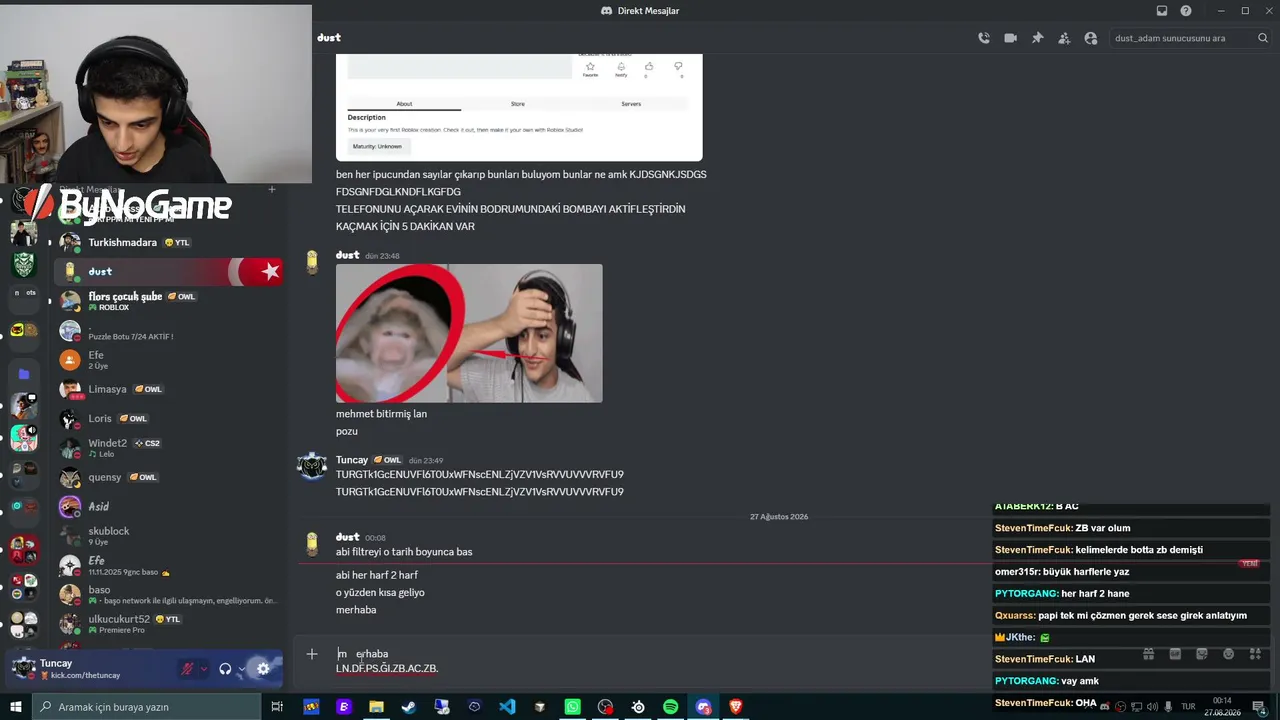Viewport: 1280px width, 720px height.
Task: Expand microphone input options arrow
Action: pos(204,669)
